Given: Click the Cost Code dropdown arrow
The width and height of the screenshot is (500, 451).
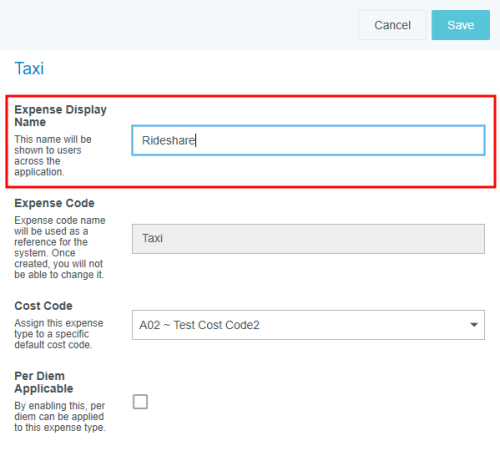Looking at the screenshot, I should click(474, 325).
